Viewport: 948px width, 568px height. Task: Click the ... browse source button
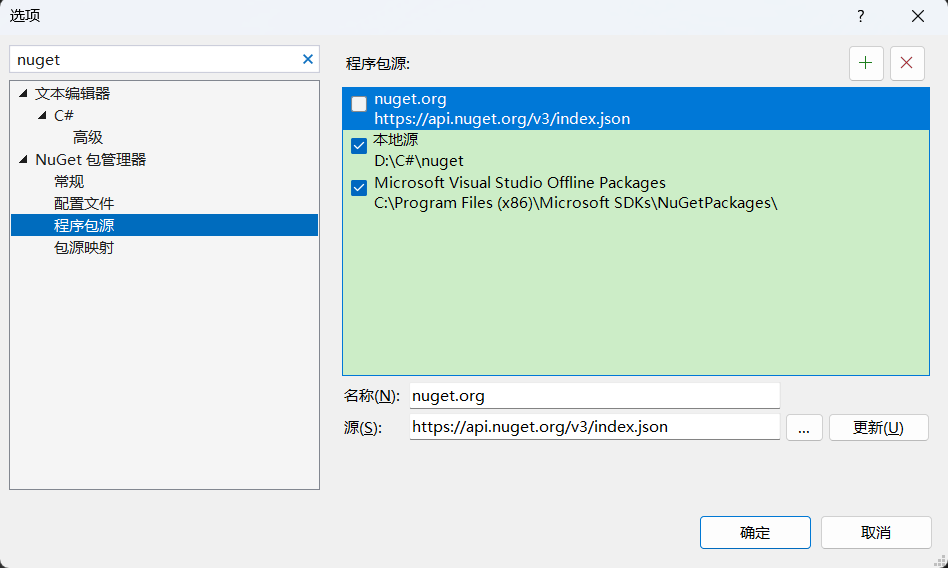point(804,428)
